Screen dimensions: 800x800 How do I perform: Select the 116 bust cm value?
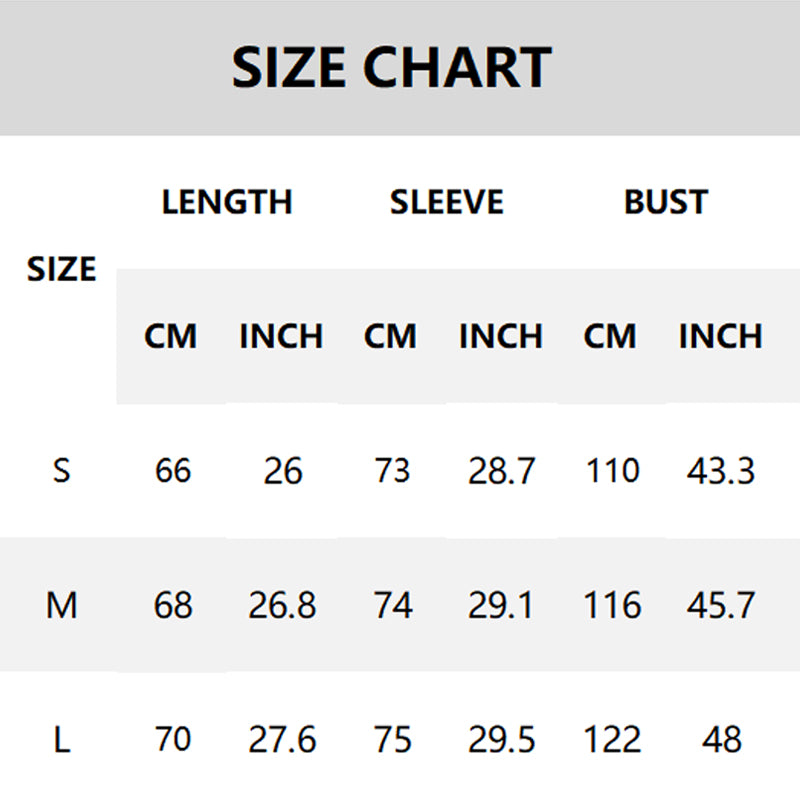(x=612, y=605)
